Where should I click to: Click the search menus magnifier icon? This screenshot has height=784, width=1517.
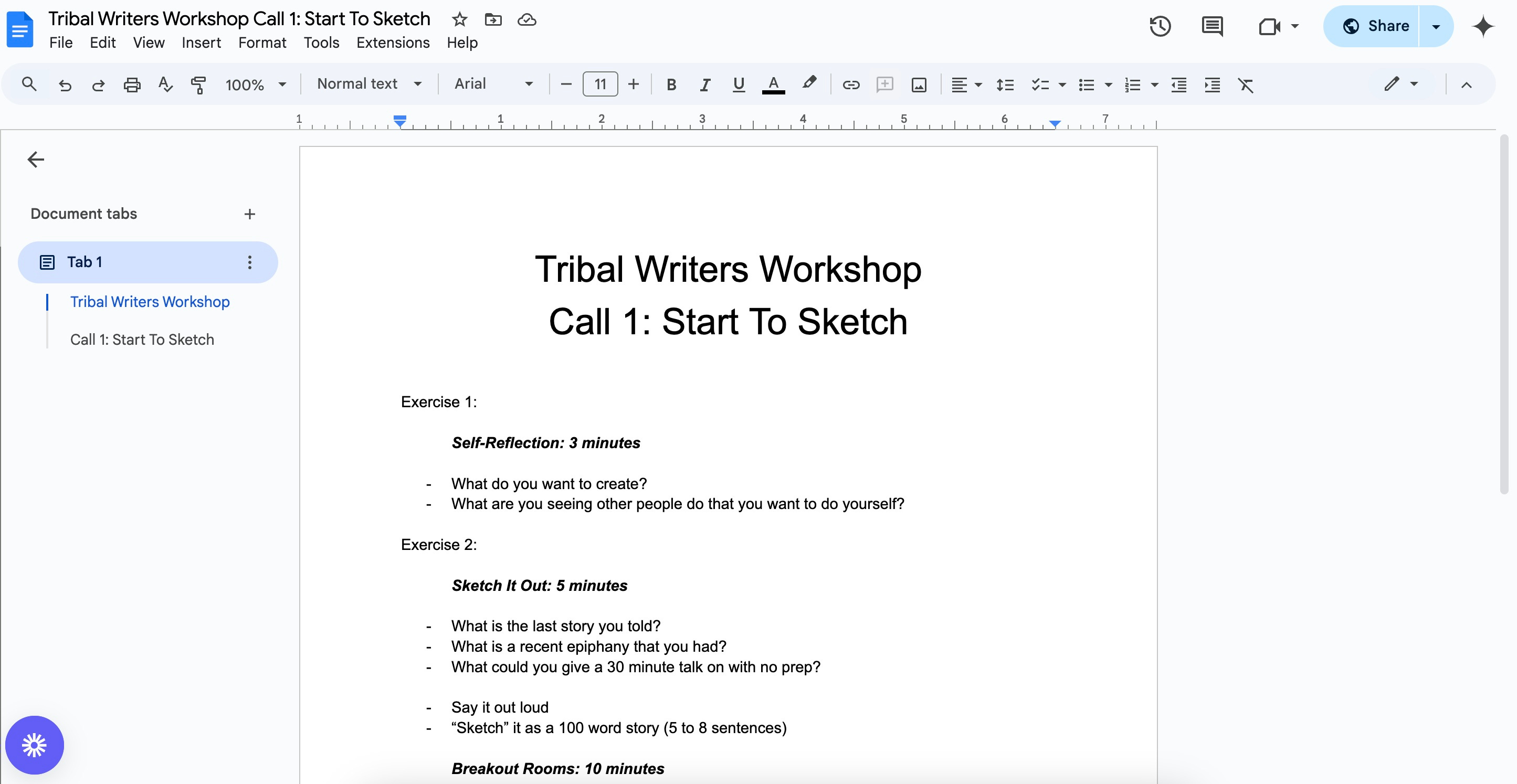[29, 84]
